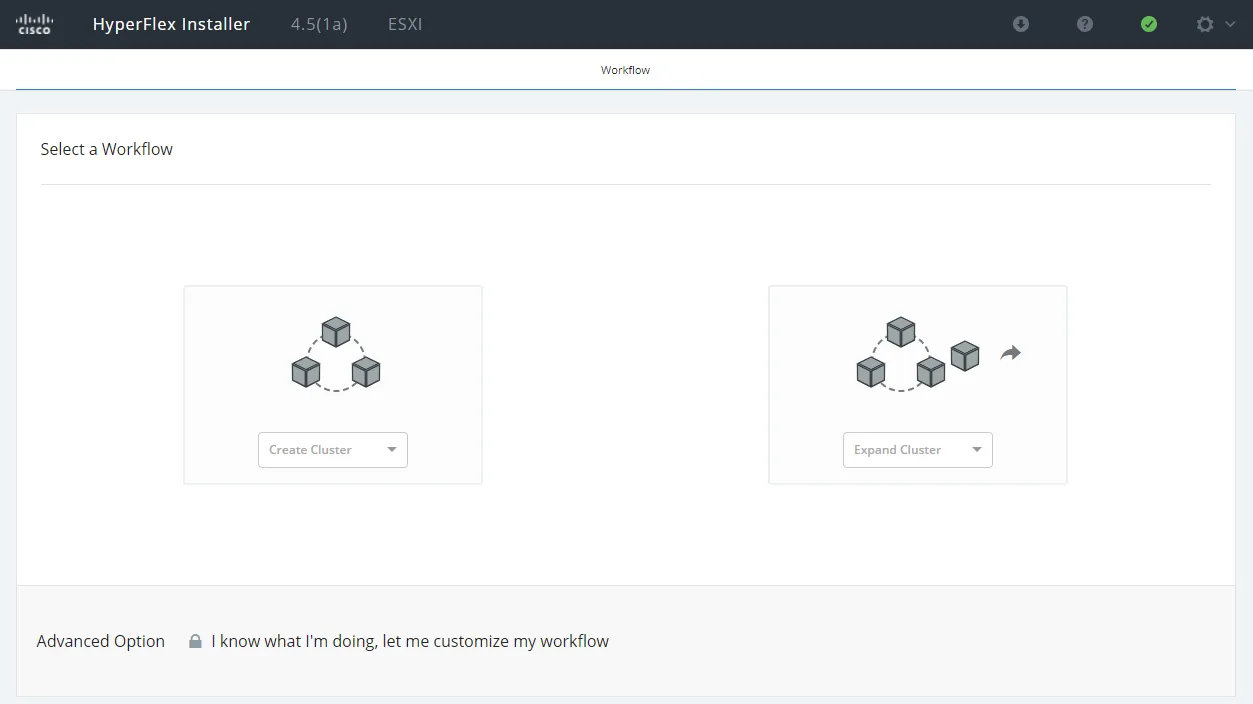Open the Expand Cluster dropdown
Viewport: 1253px width, 704px height.
click(x=917, y=450)
